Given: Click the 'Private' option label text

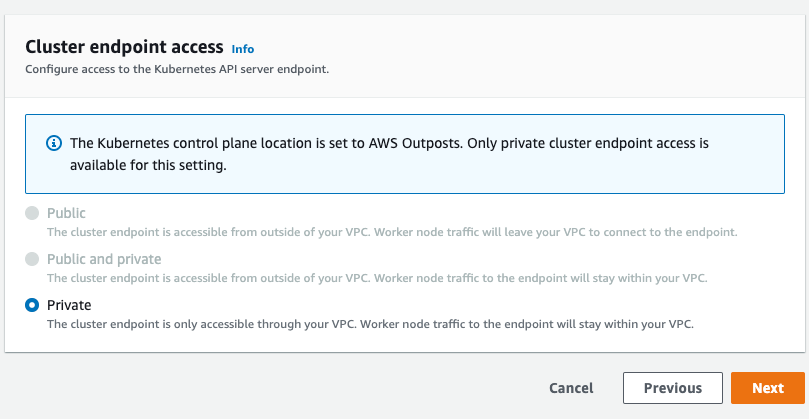Looking at the screenshot, I should pos(69,305).
